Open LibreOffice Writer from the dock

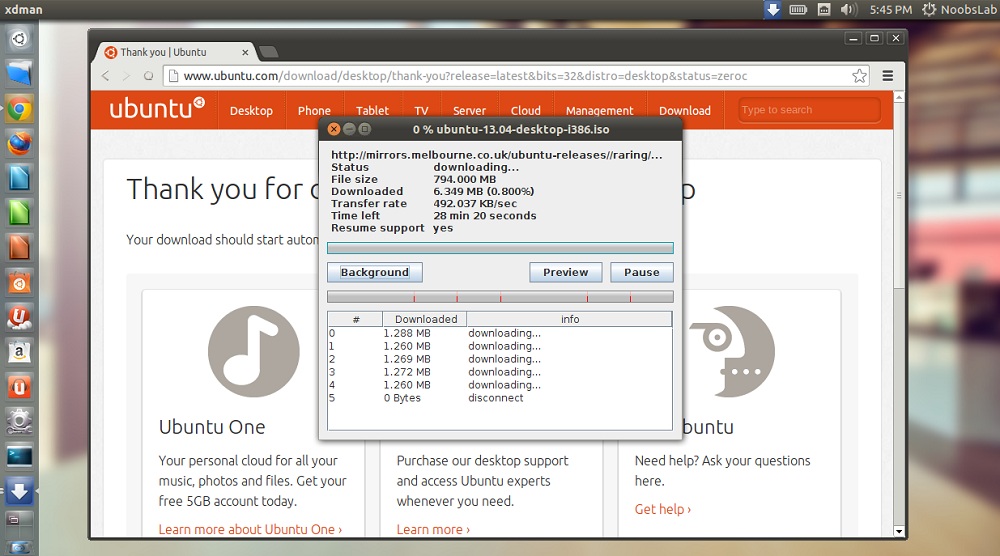pos(19,178)
